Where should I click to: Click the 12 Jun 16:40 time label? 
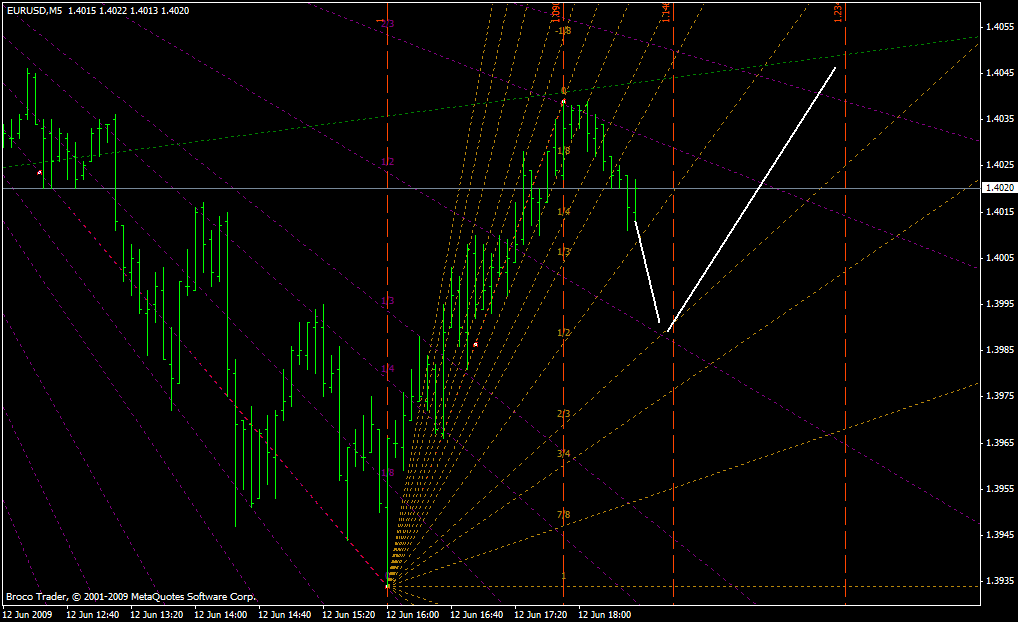click(x=477, y=614)
